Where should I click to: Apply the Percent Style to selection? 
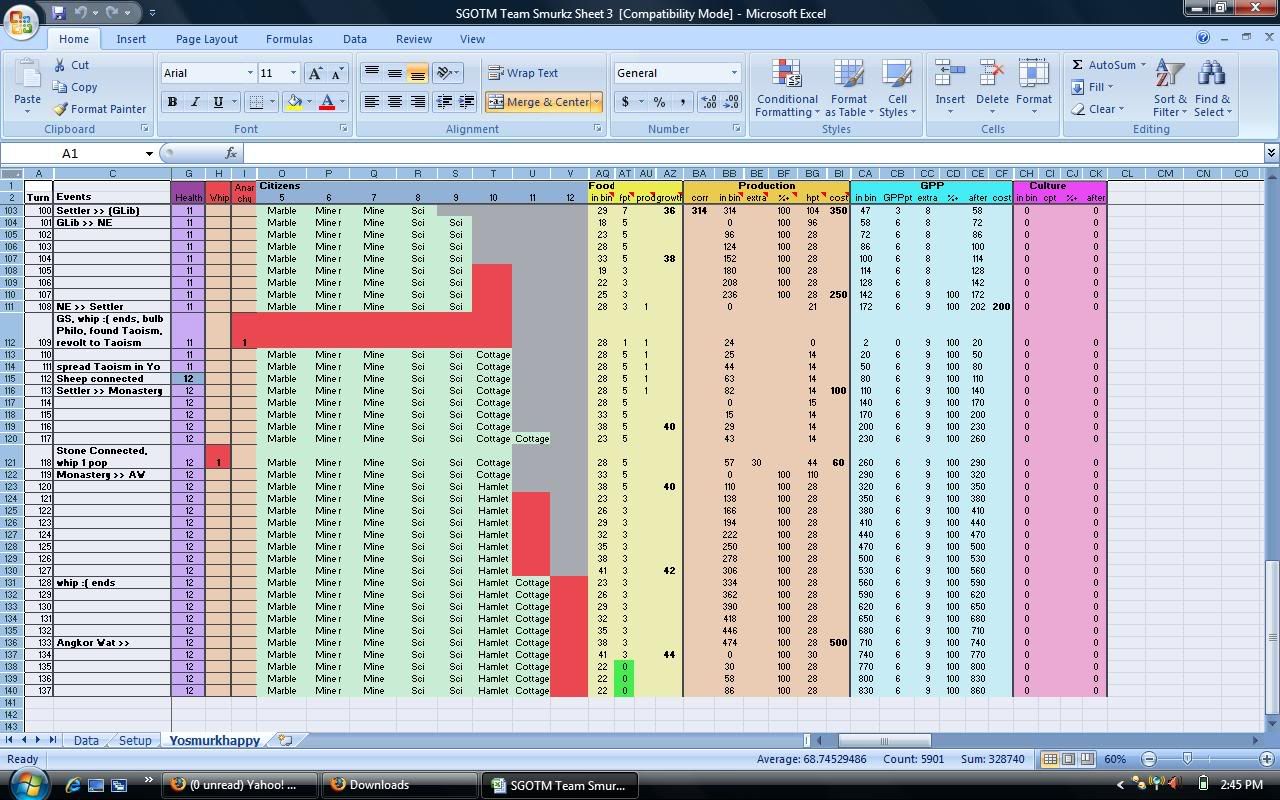click(x=657, y=102)
